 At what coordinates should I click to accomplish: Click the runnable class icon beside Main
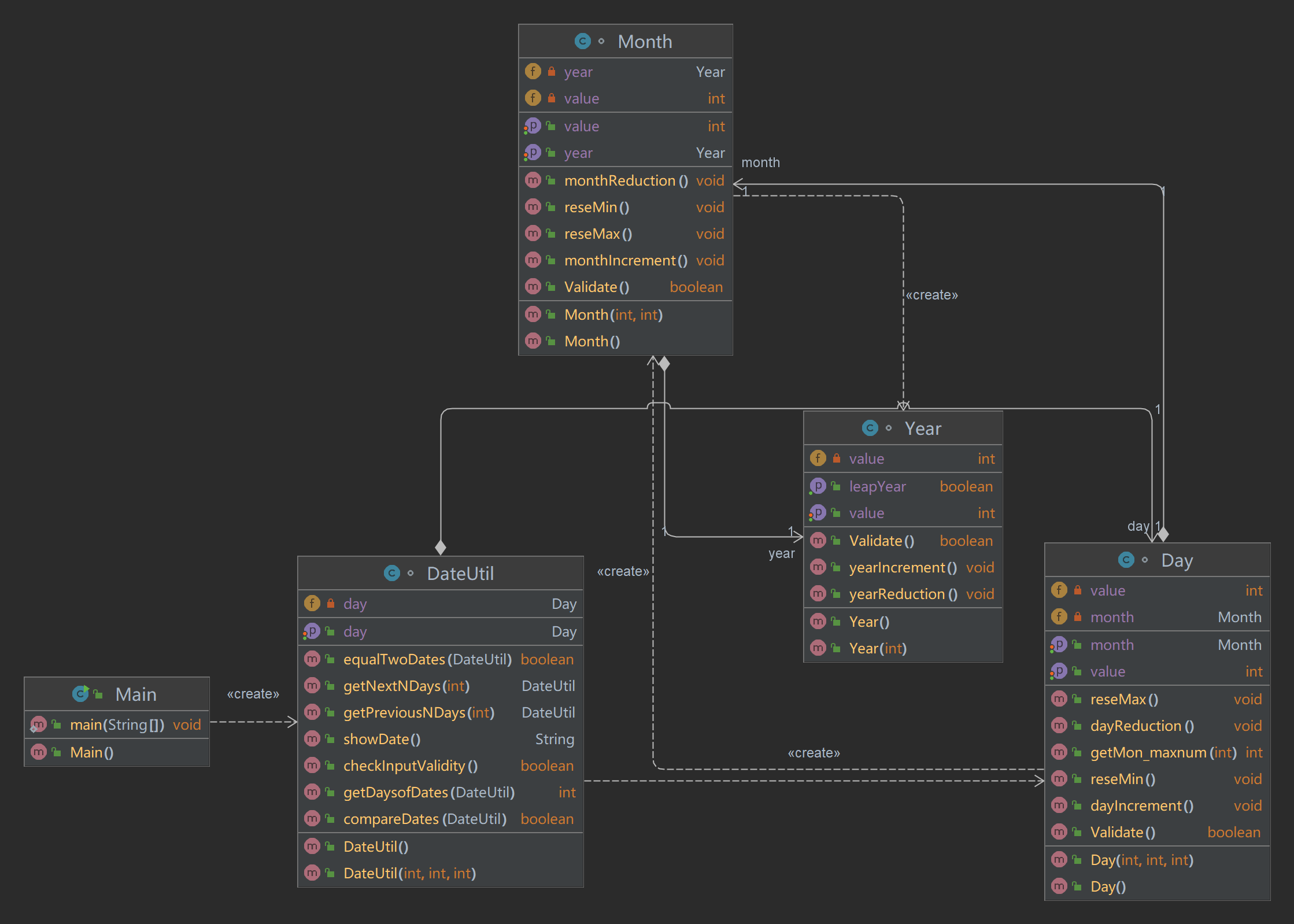coord(80,693)
